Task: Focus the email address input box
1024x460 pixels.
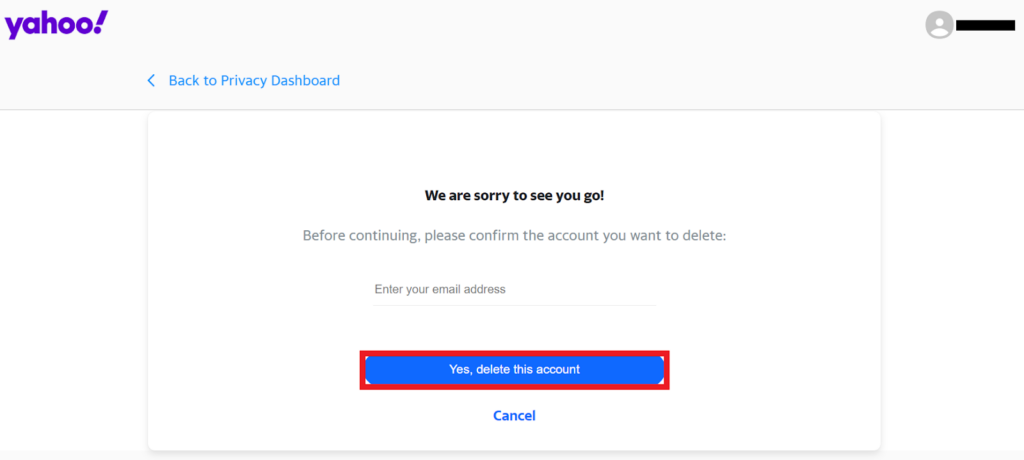Action: pos(514,290)
